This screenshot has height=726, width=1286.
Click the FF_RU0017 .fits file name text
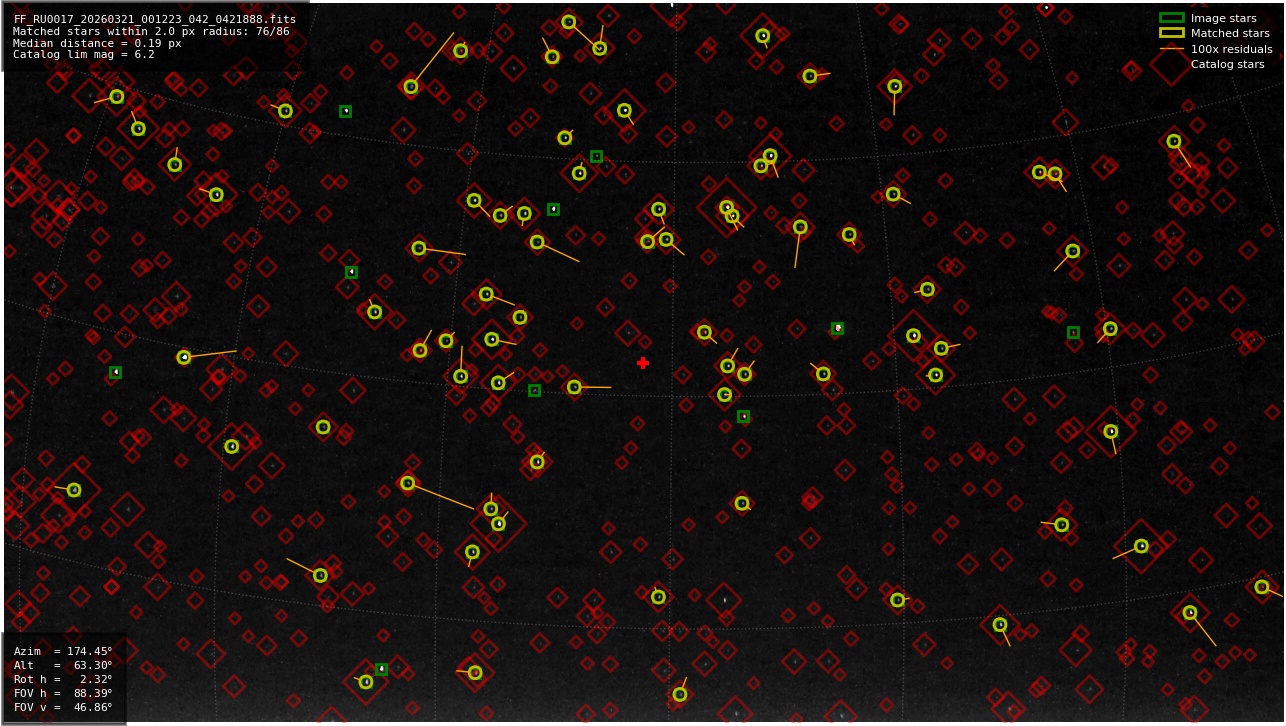point(154,19)
